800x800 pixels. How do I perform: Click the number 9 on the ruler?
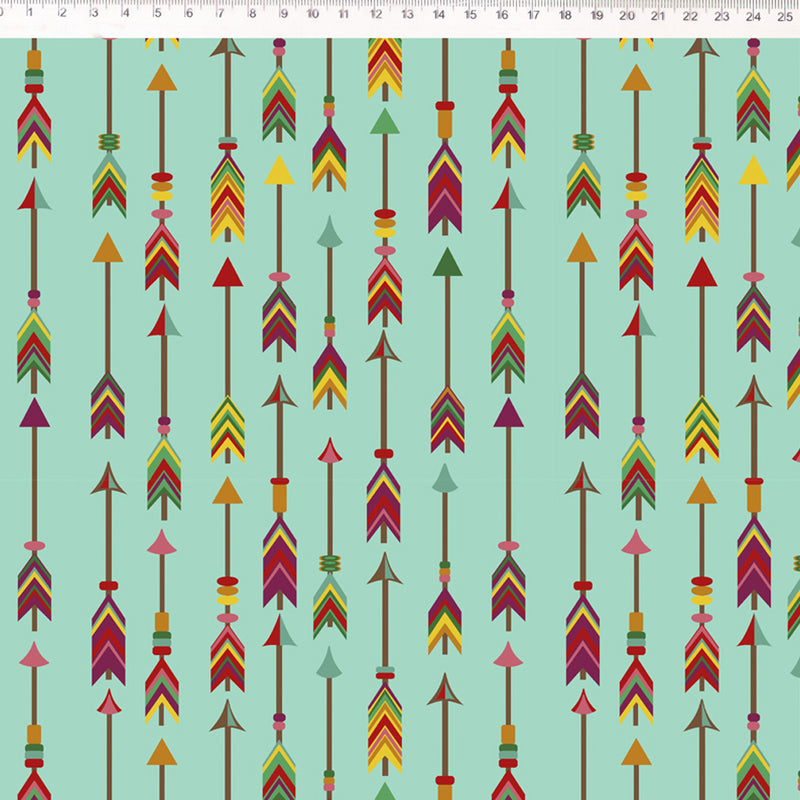coord(284,13)
